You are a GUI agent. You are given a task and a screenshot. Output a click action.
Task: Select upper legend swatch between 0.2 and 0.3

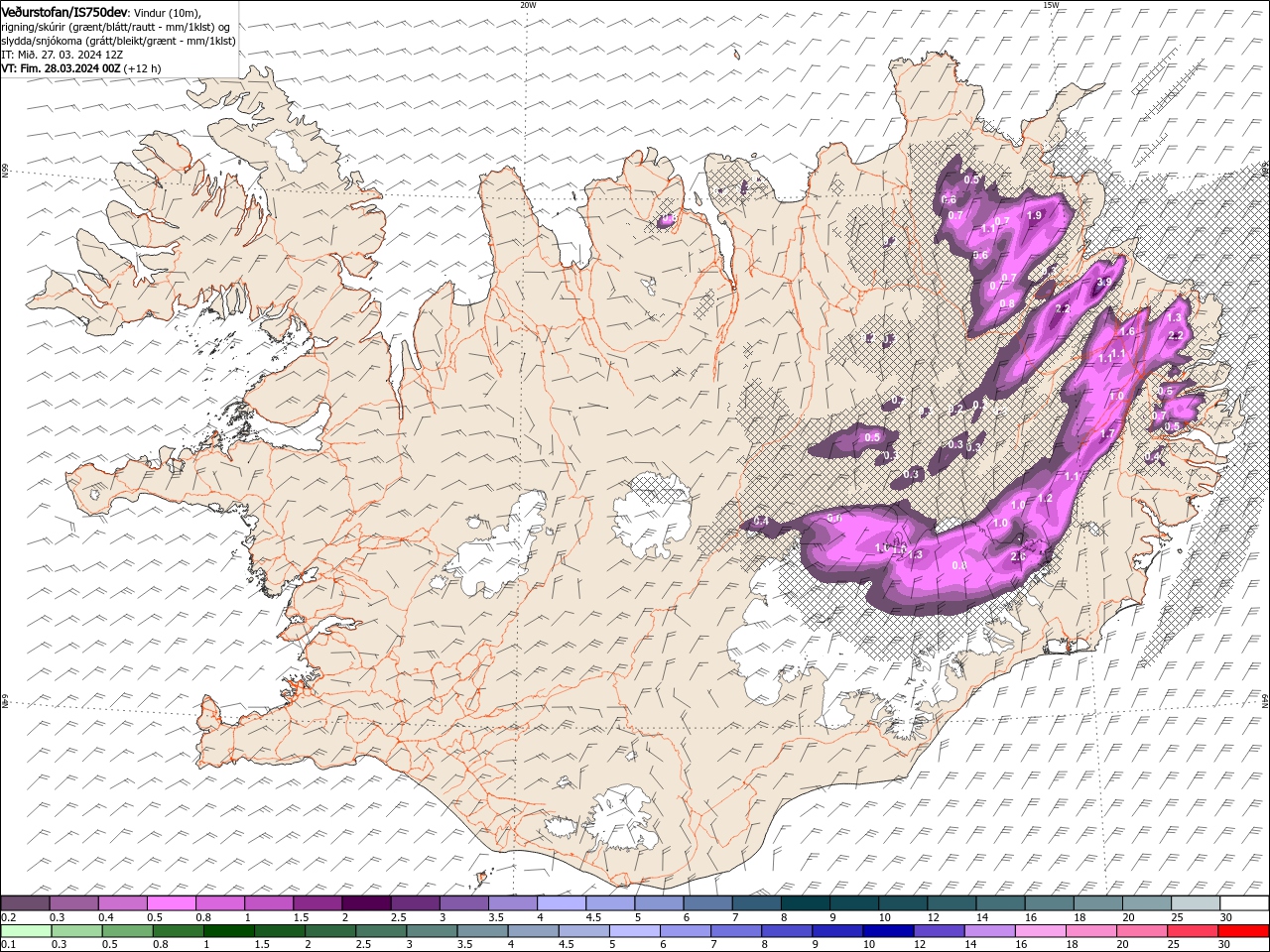click(26, 903)
